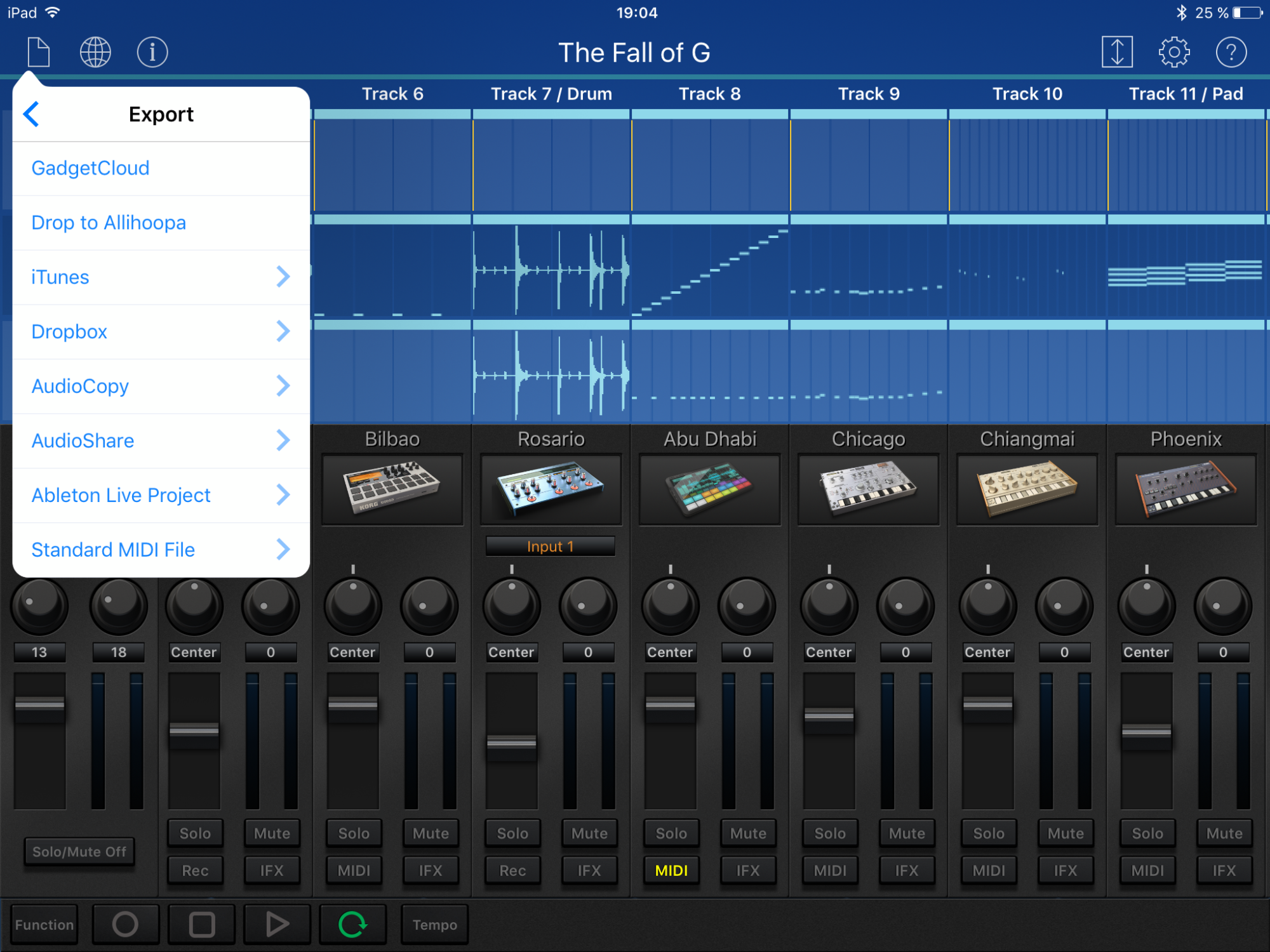Click the Phoenix track volume fader
This screenshot has height=952, width=1270.
pyautogui.click(x=1146, y=732)
